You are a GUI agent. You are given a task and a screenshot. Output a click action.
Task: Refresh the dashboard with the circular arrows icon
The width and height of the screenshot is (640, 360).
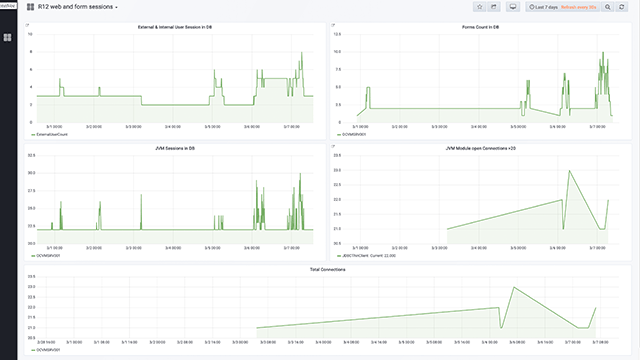pyautogui.click(x=622, y=7)
